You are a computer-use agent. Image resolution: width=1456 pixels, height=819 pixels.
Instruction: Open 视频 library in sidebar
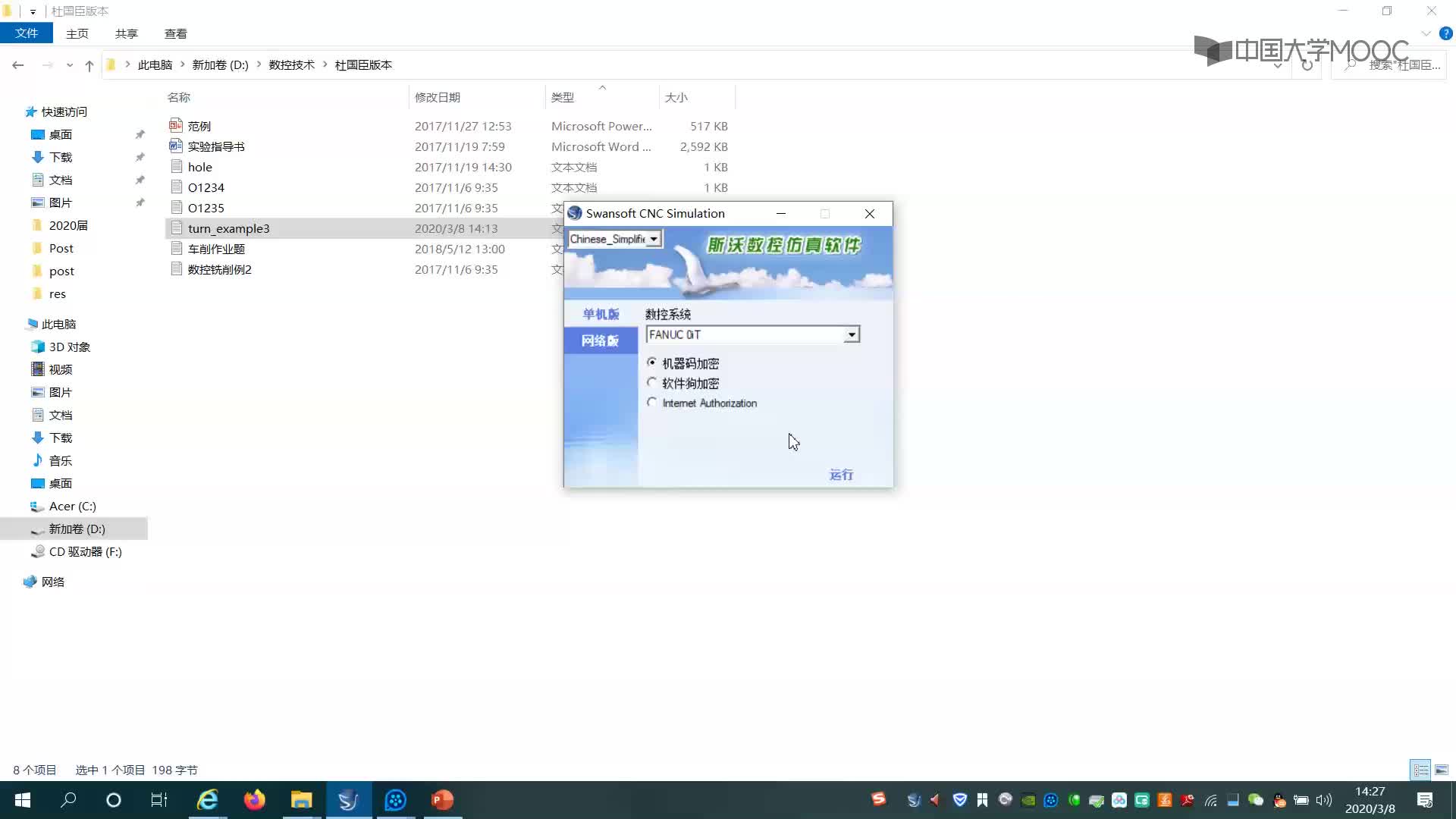(x=61, y=369)
